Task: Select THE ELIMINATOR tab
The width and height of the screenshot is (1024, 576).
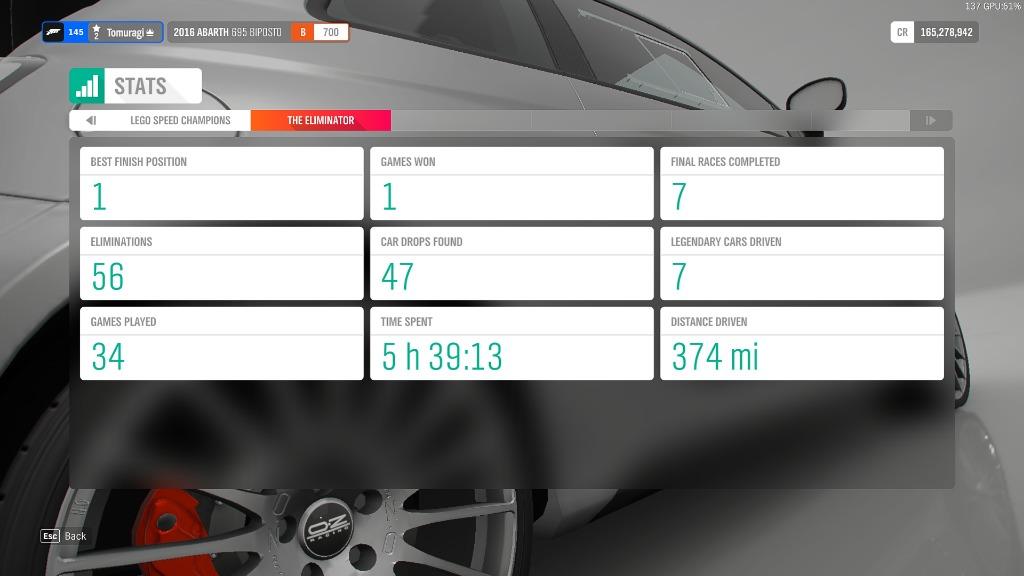Action: coord(319,120)
